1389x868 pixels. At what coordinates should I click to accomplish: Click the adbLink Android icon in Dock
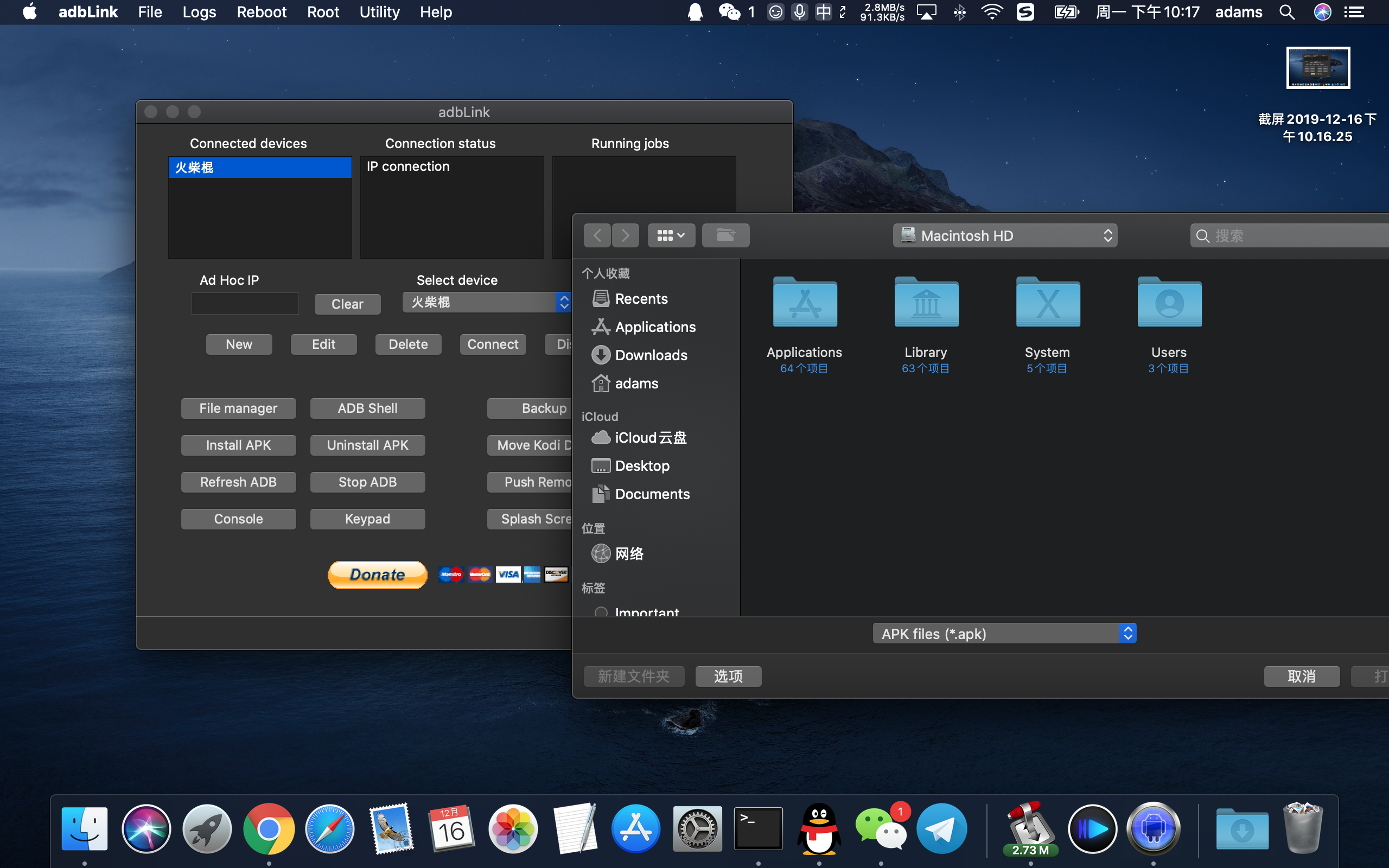(1153, 829)
